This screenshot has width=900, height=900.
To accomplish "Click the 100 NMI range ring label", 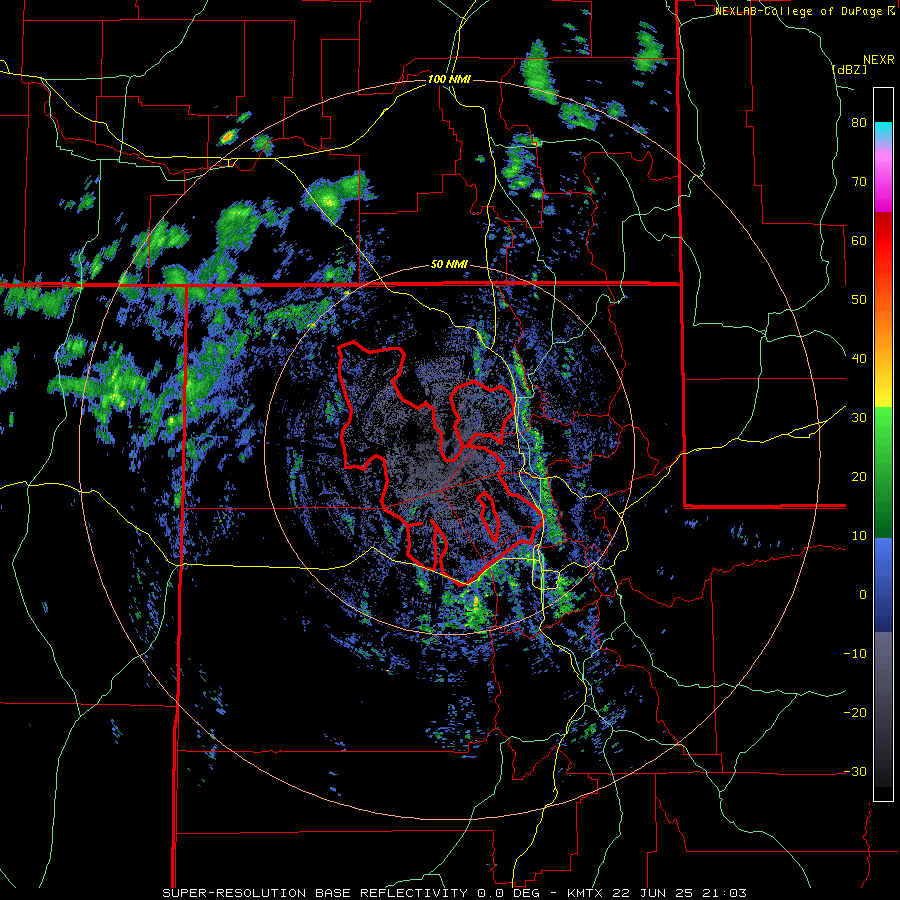I will click(x=449, y=79).
